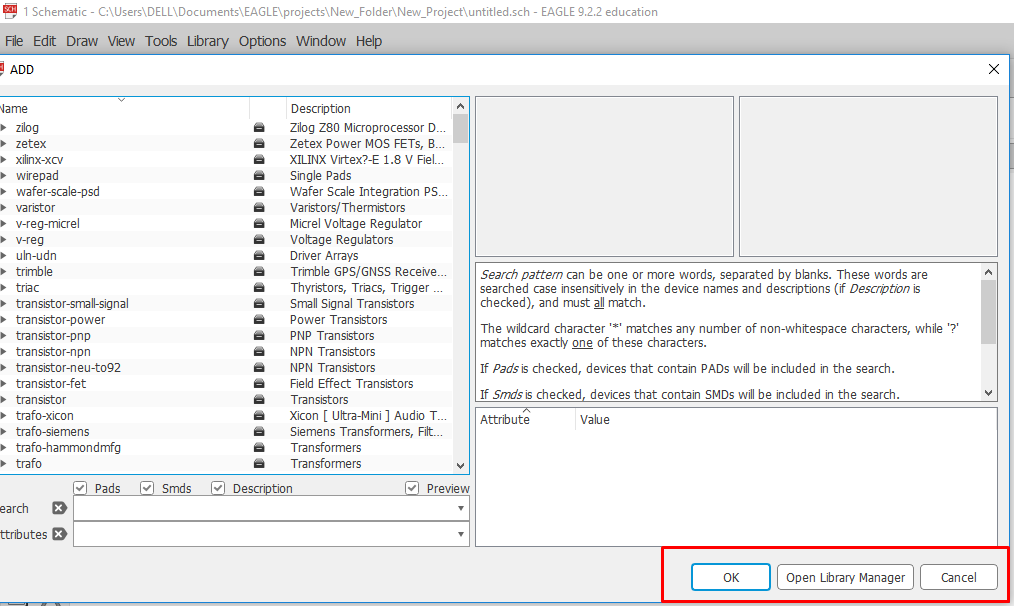1014x606 pixels.
Task: Click the library icon in the trafo-siemens row
Action: coord(259,431)
